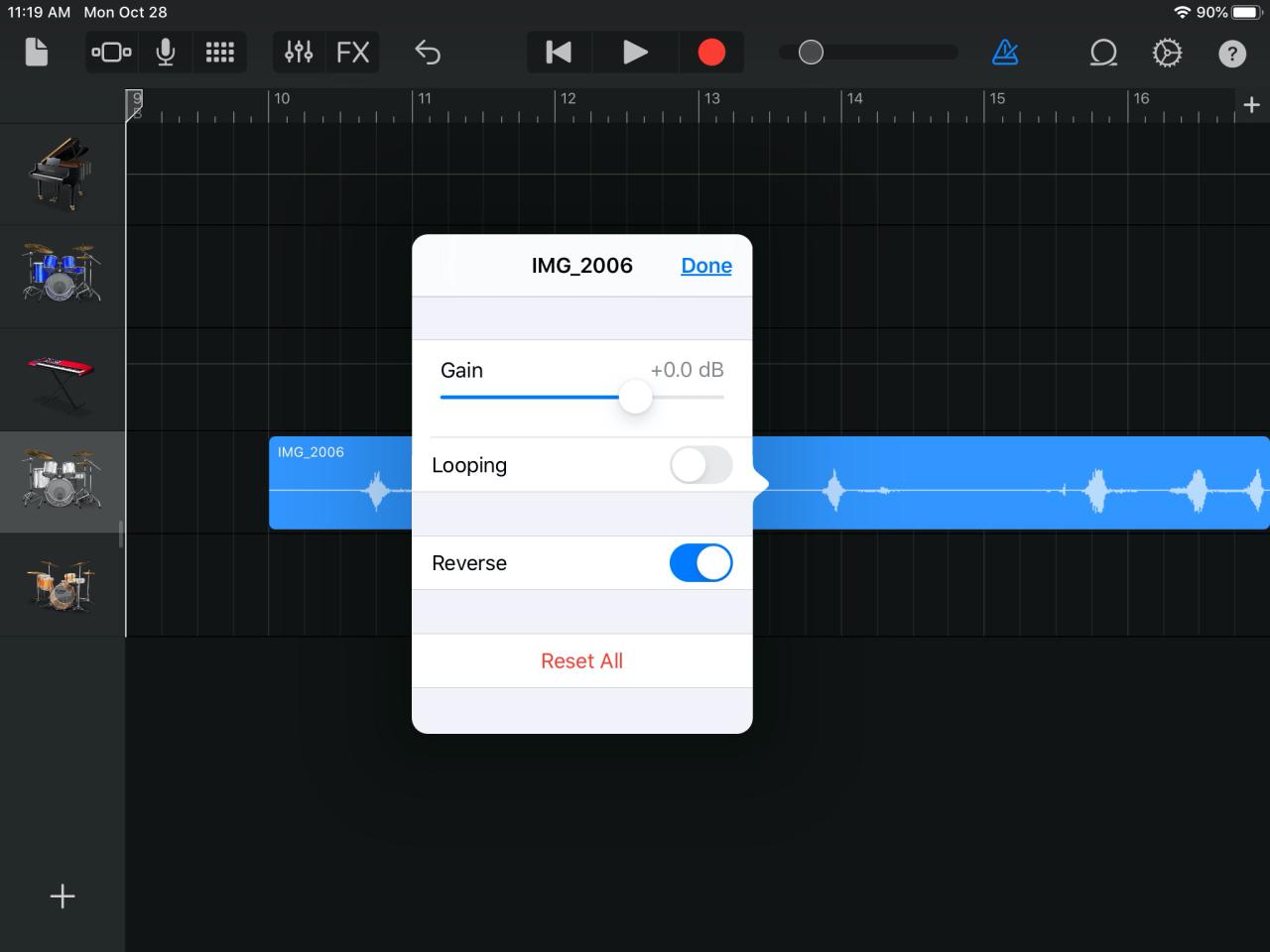Undo the last action
1270x952 pixels.
click(428, 52)
